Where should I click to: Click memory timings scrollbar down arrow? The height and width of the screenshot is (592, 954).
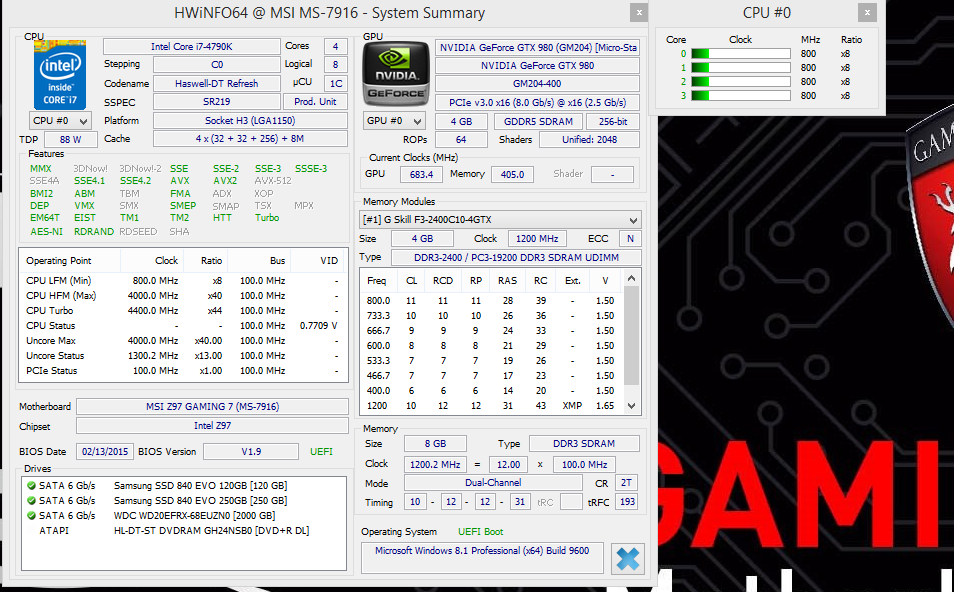click(x=632, y=406)
